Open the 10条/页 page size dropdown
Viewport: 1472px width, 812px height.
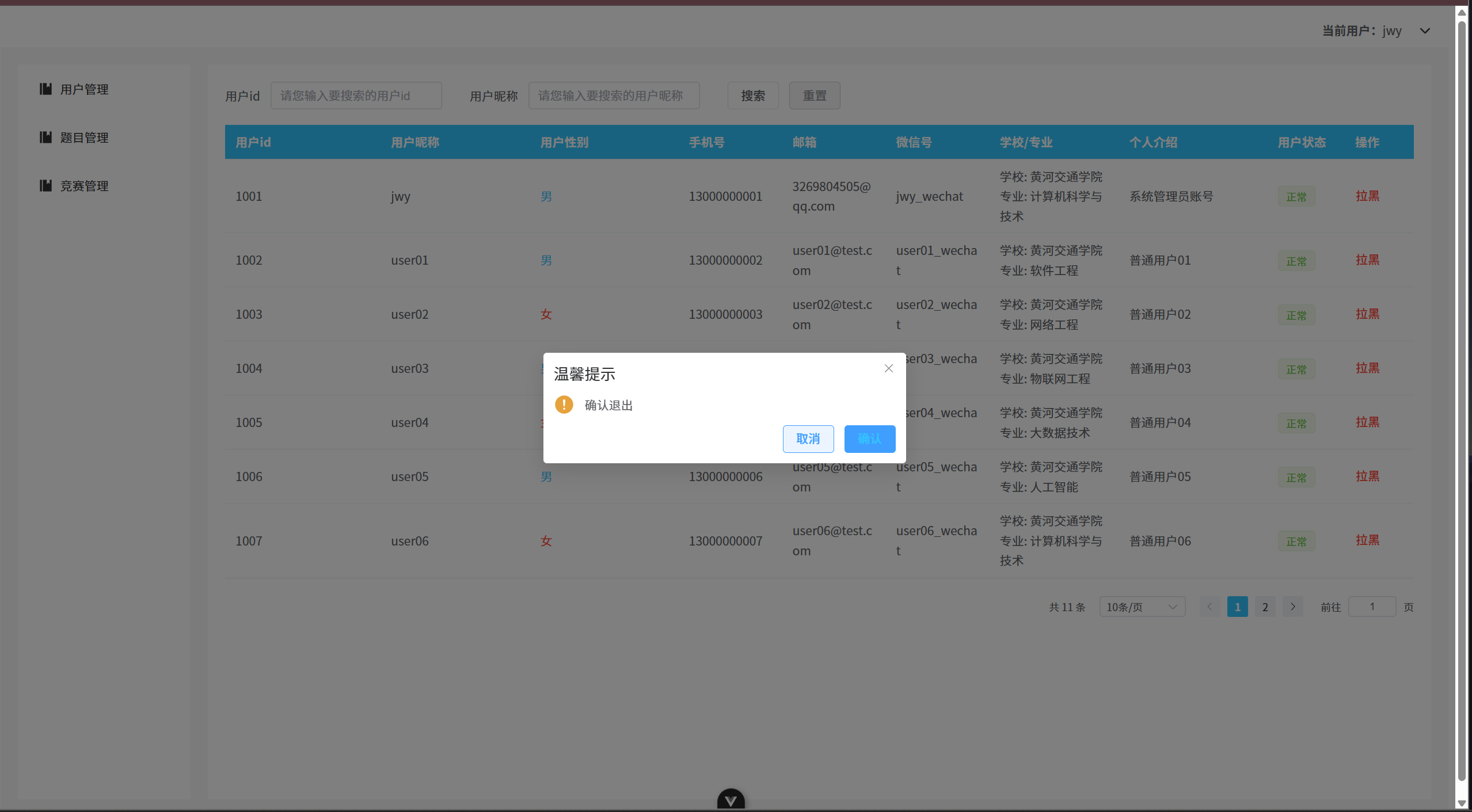pyautogui.click(x=1141, y=606)
